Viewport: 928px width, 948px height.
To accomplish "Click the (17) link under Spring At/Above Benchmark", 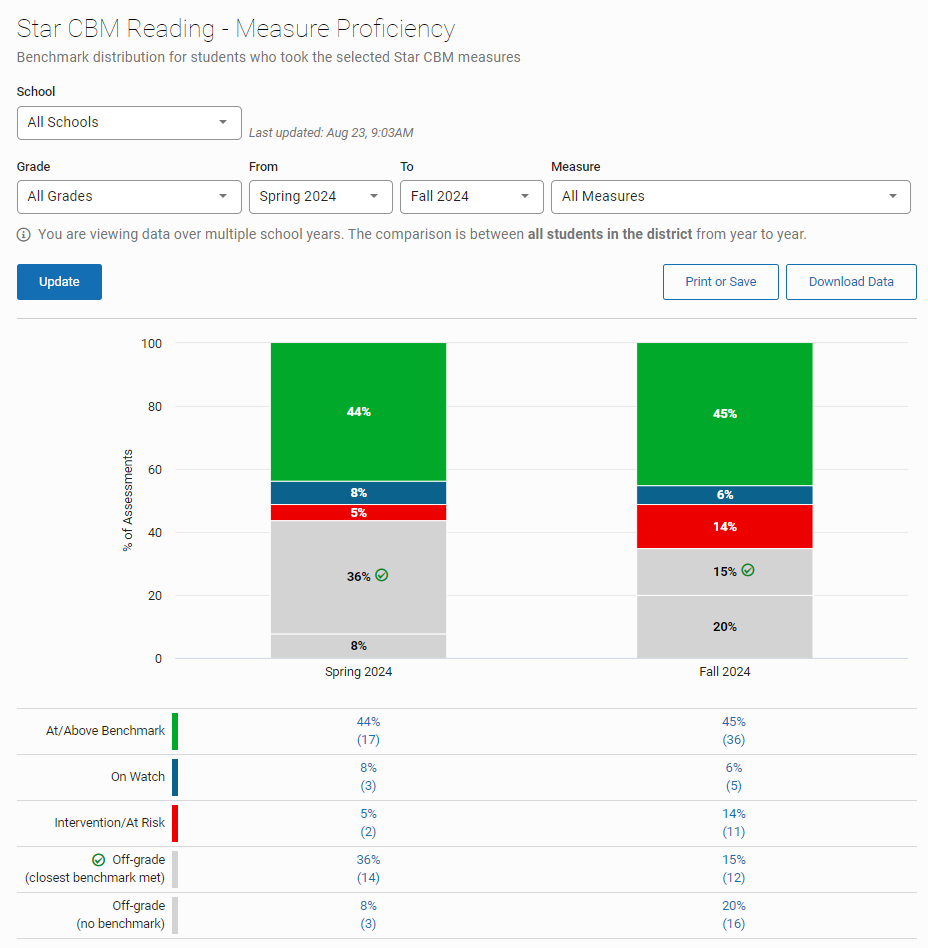I will click(368, 739).
